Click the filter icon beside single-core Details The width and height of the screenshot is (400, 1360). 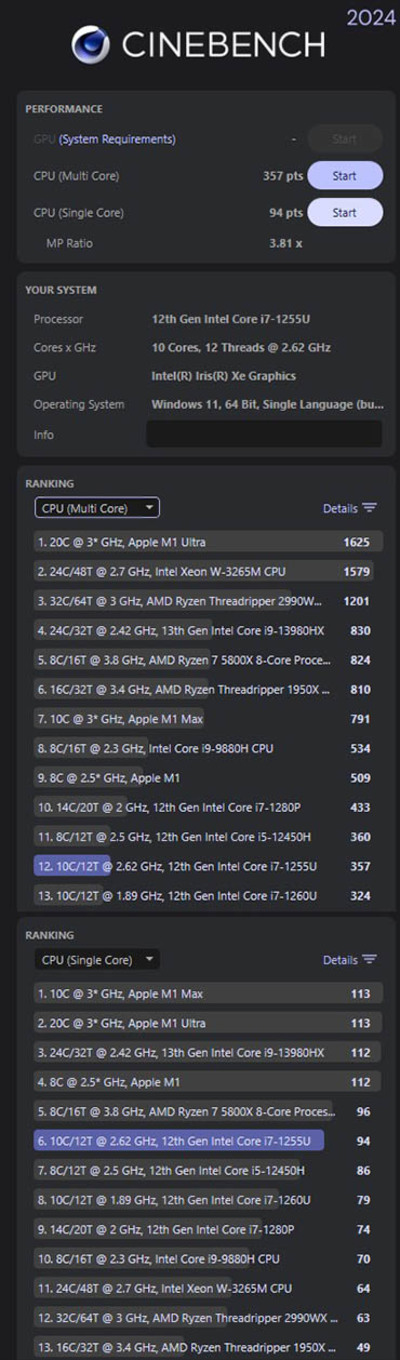pyautogui.click(x=370, y=960)
